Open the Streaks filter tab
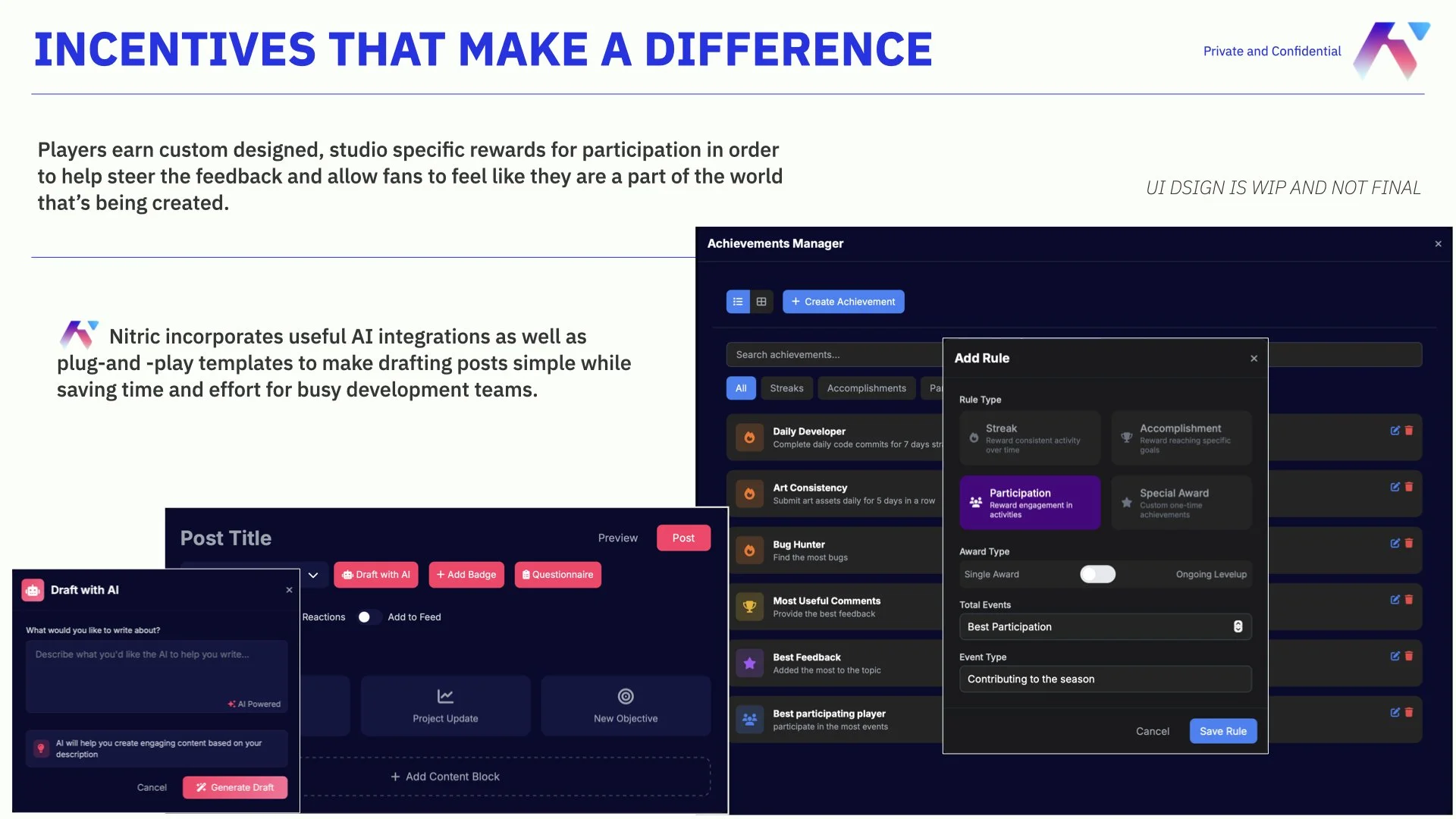This screenshot has height=819, width=1456. click(x=786, y=388)
